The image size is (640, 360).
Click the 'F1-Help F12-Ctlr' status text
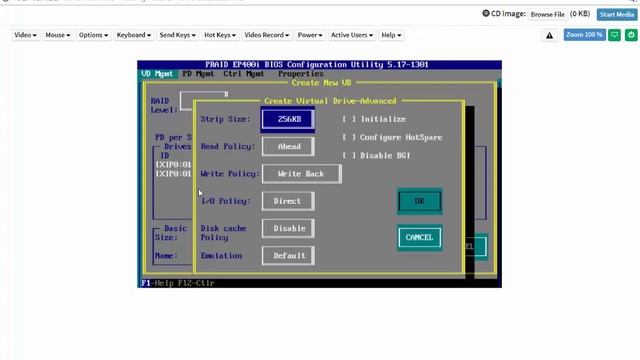178,283
